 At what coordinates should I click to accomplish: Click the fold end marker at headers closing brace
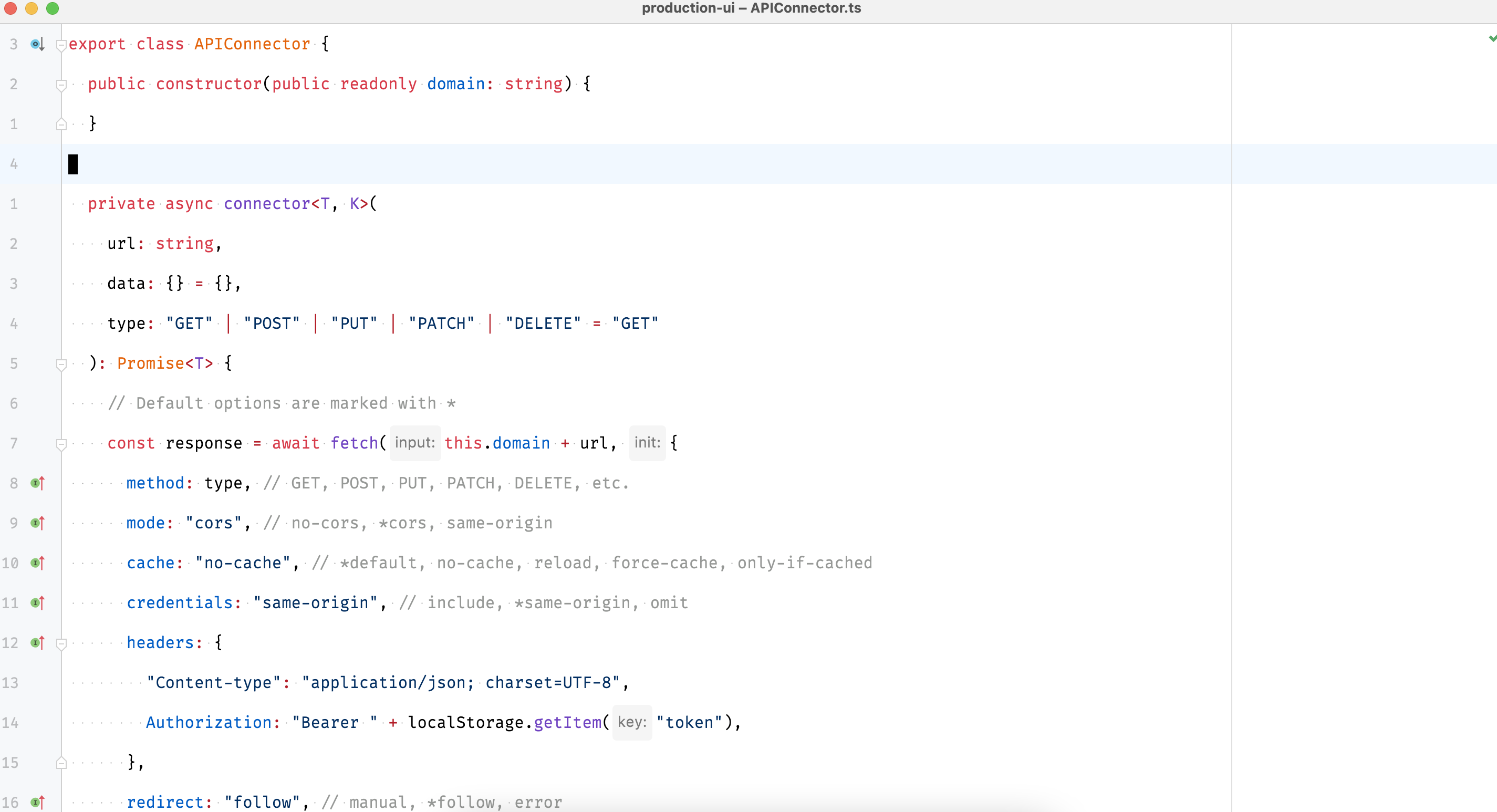61,763
